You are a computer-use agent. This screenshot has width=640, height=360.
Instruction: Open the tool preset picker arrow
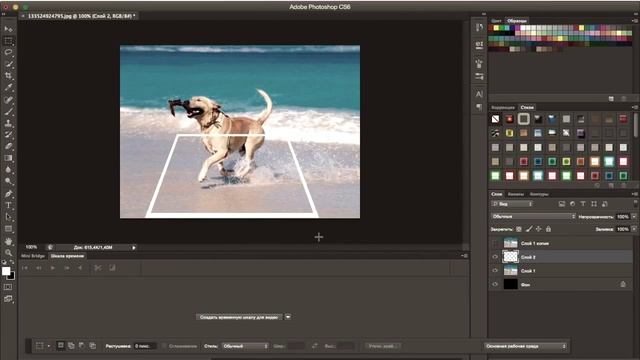coord(49,346)
